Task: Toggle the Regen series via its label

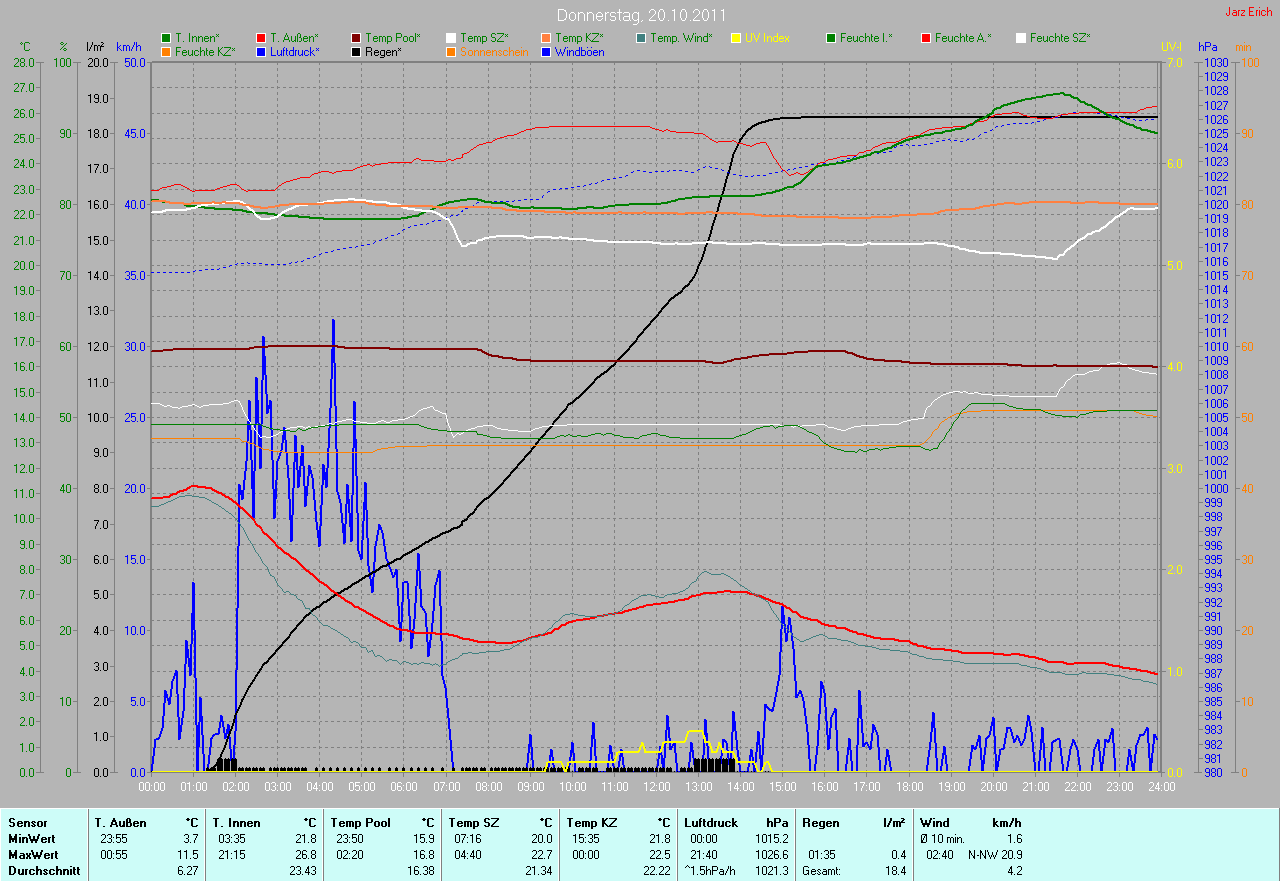Action: coord(383,51)
